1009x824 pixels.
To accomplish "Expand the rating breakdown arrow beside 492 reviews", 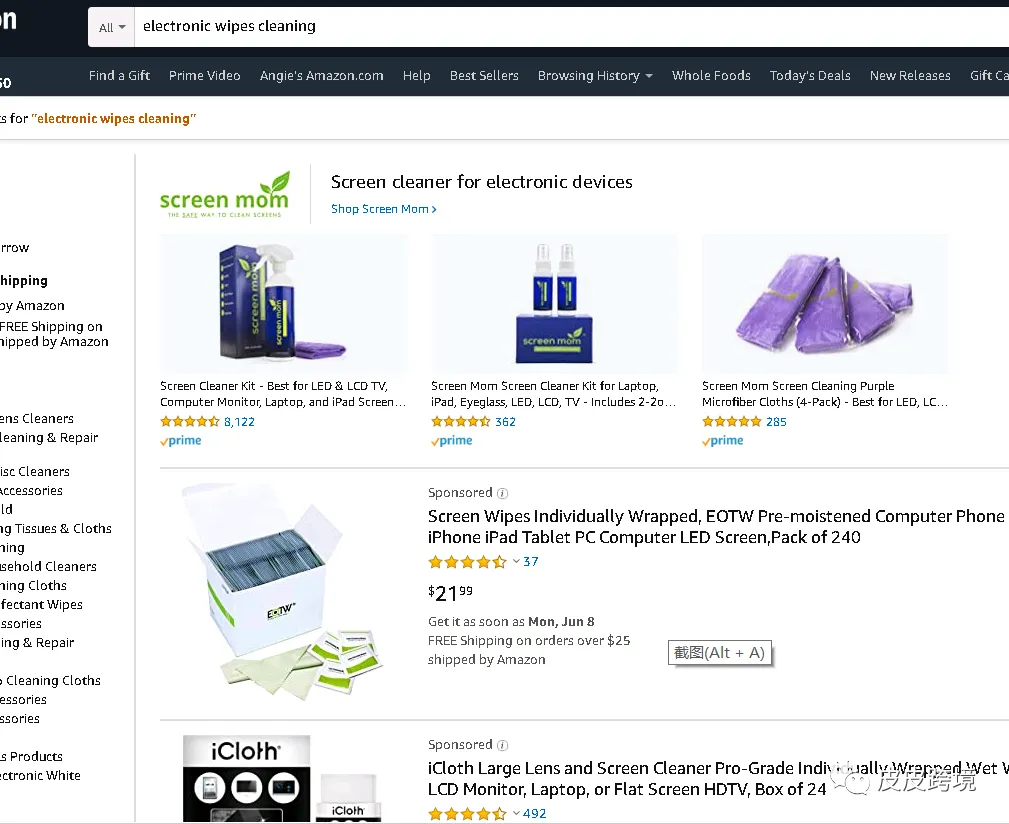I will pyautogui.click(x=516, y=814).
